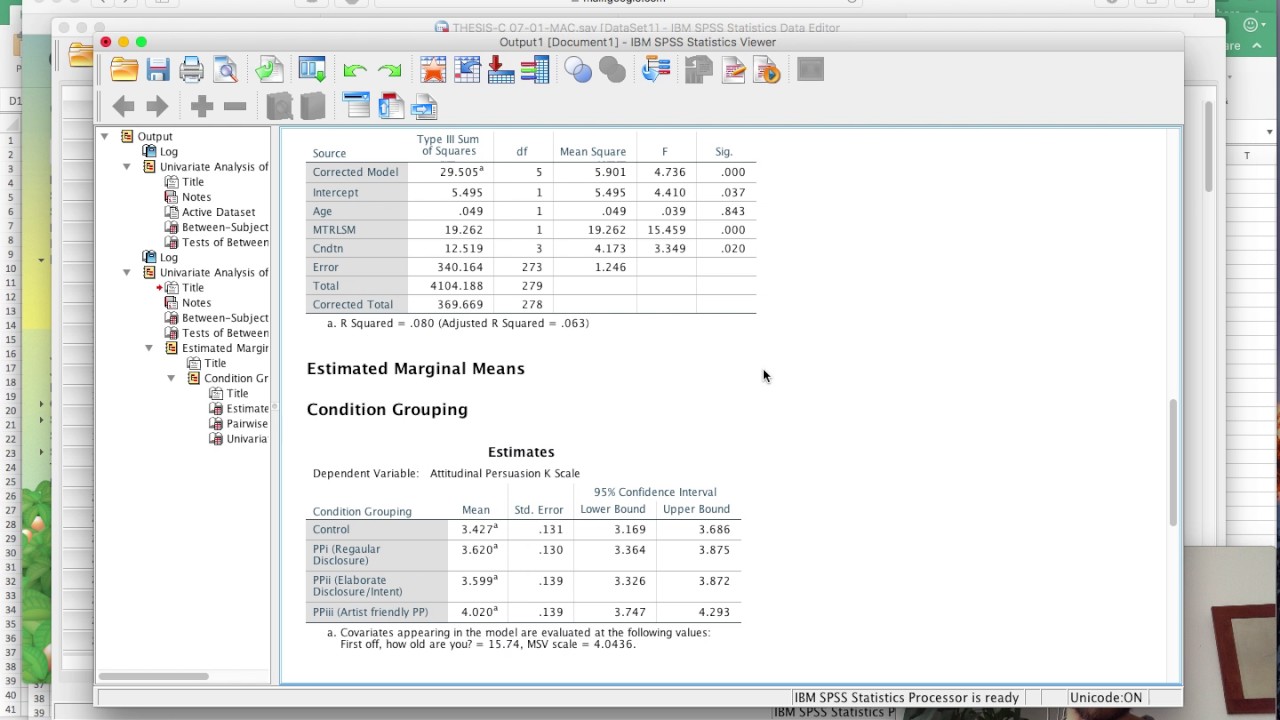
Task: Save the output with floppy disk icon
Action: tap(158, 69)
